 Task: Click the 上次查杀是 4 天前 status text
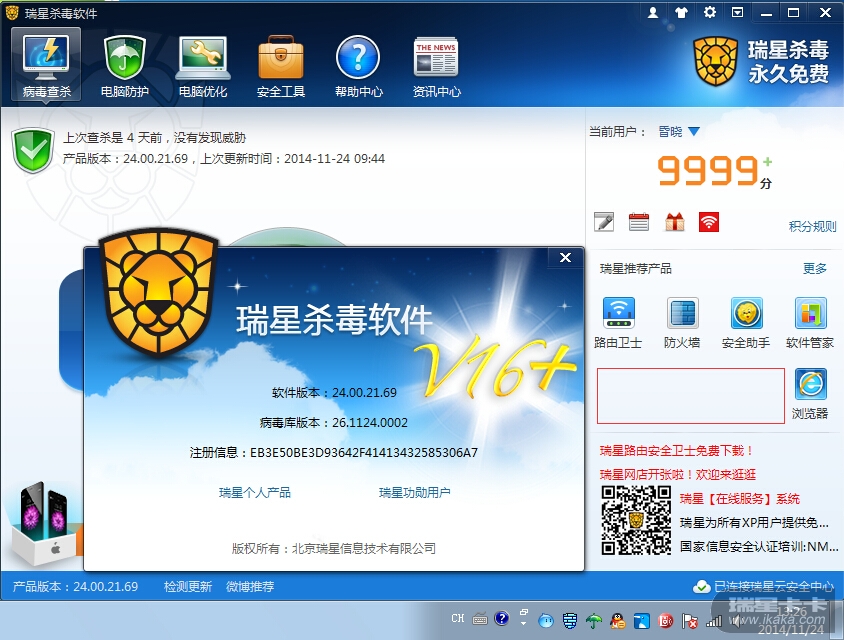click(x=154, y=138)
